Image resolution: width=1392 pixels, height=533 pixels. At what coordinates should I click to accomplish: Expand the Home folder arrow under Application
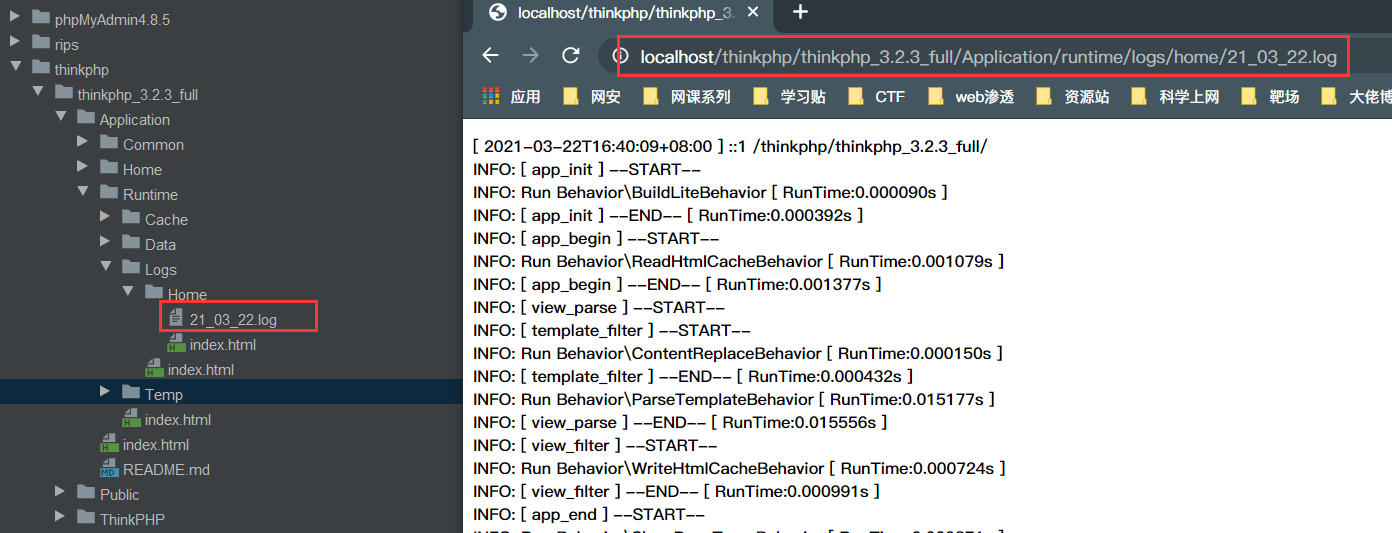(x=83, y=167)
